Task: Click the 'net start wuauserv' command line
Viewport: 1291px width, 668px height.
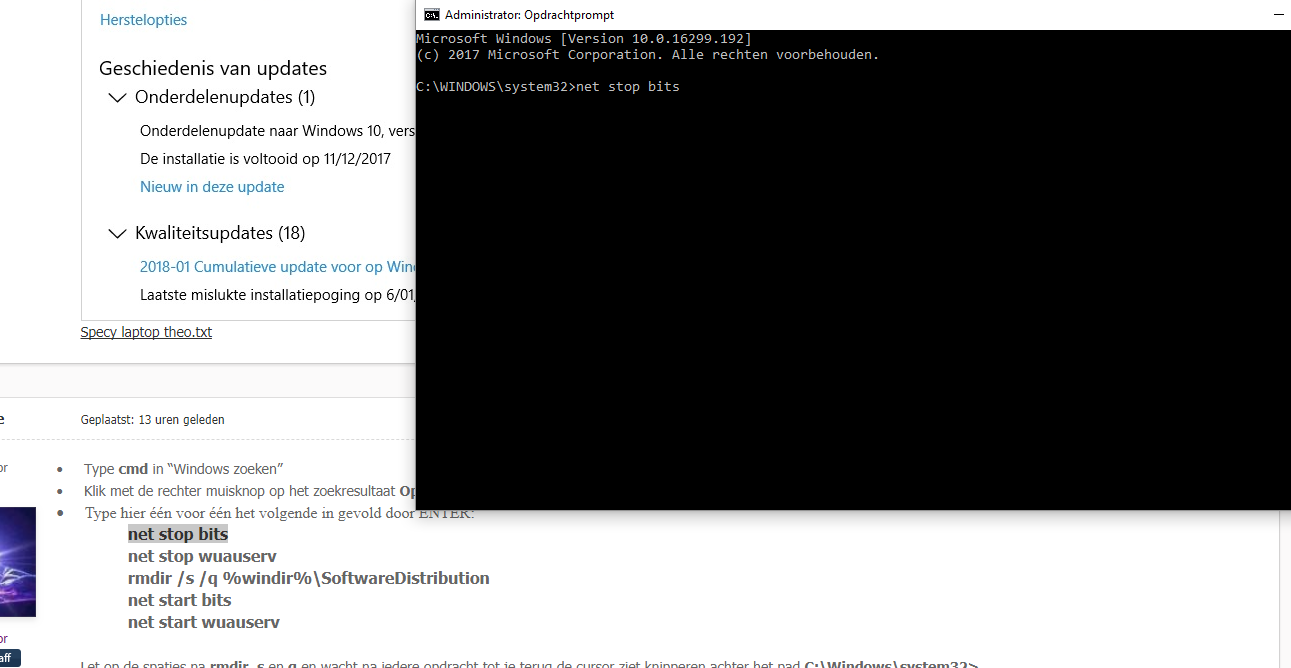Action: tap(203, 622)
